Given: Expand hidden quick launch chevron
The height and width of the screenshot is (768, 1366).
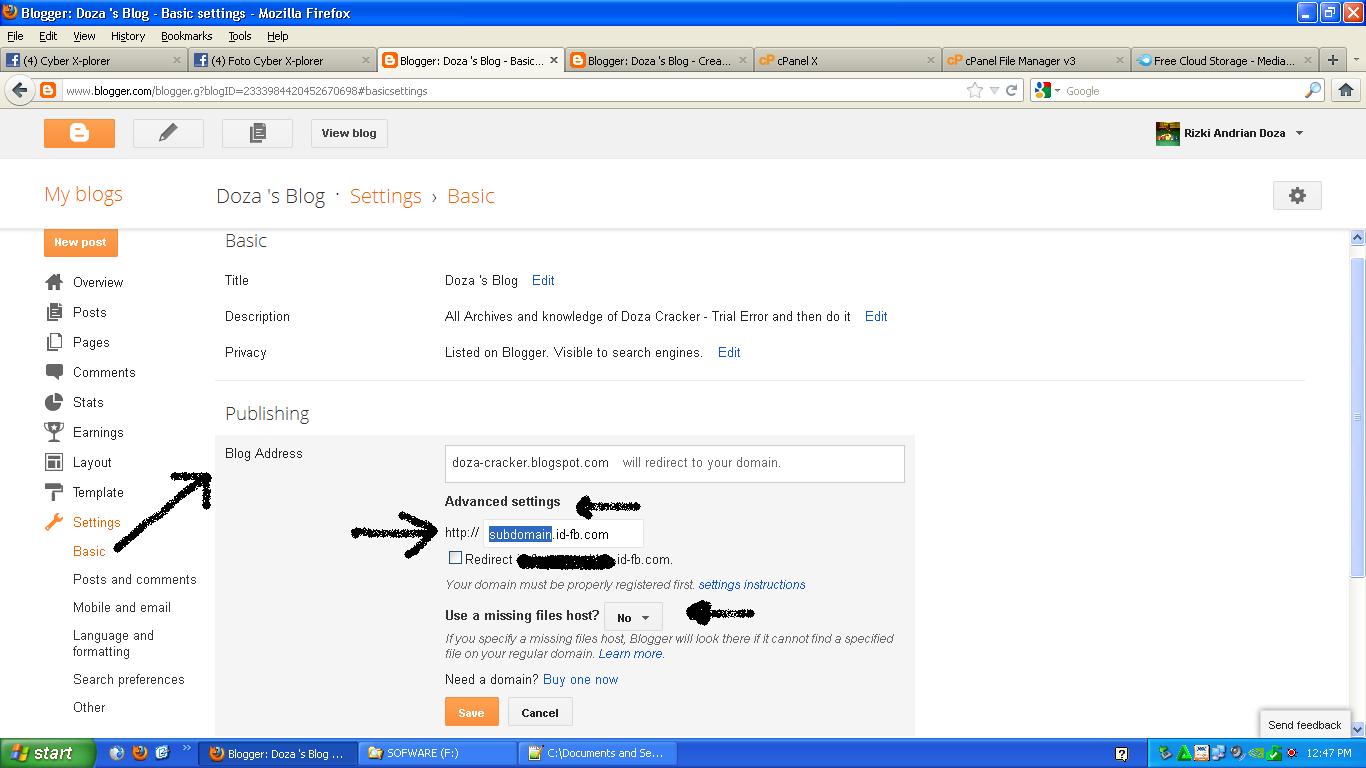Looking at the screenshot, I should [x=186, y=748].
